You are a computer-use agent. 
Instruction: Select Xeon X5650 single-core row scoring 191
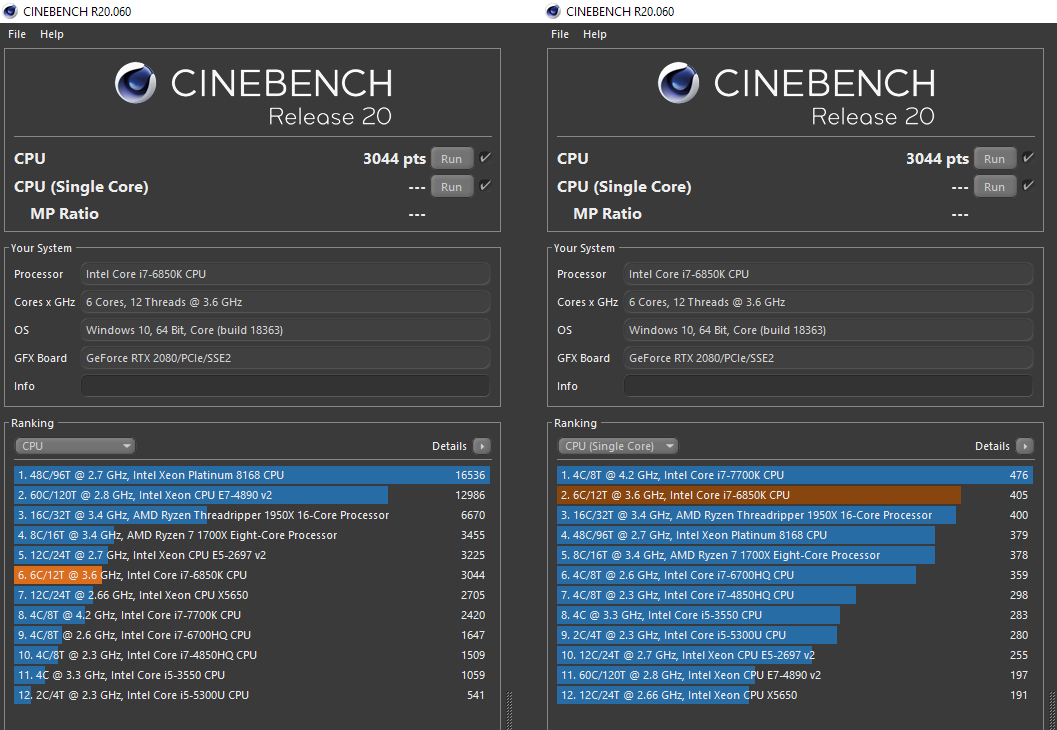[x=795, y=695]
